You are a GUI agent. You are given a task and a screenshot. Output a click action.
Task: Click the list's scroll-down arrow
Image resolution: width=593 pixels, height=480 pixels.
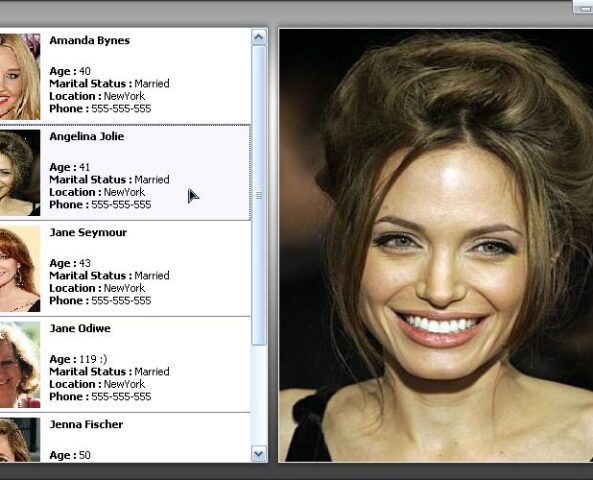[259, 453]
